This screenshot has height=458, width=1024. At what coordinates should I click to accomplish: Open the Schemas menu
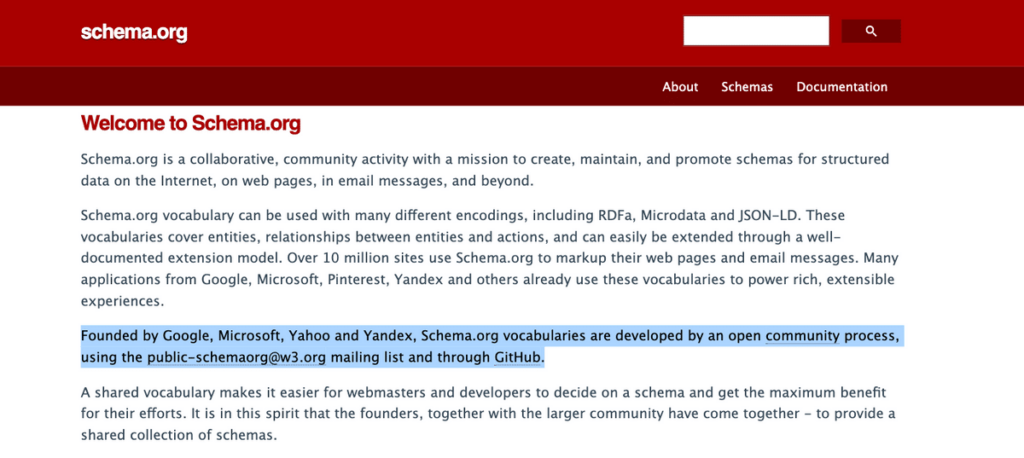pyautogui.click(x=746, y=87)
